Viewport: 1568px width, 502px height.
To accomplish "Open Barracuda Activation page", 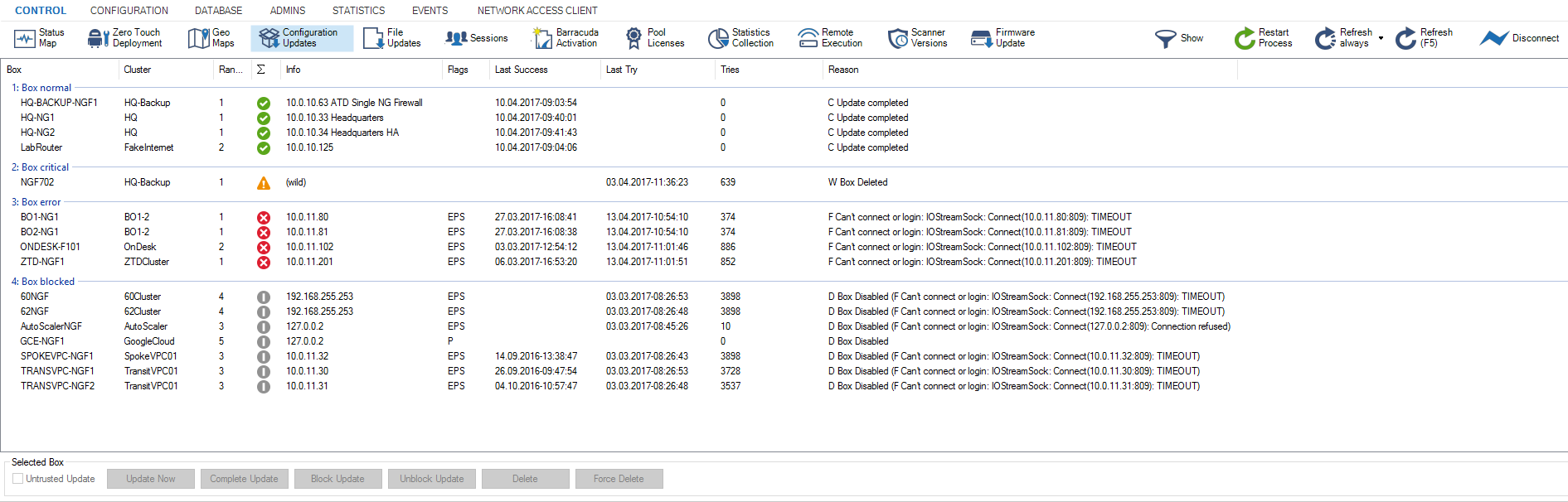I will [566, 38].
